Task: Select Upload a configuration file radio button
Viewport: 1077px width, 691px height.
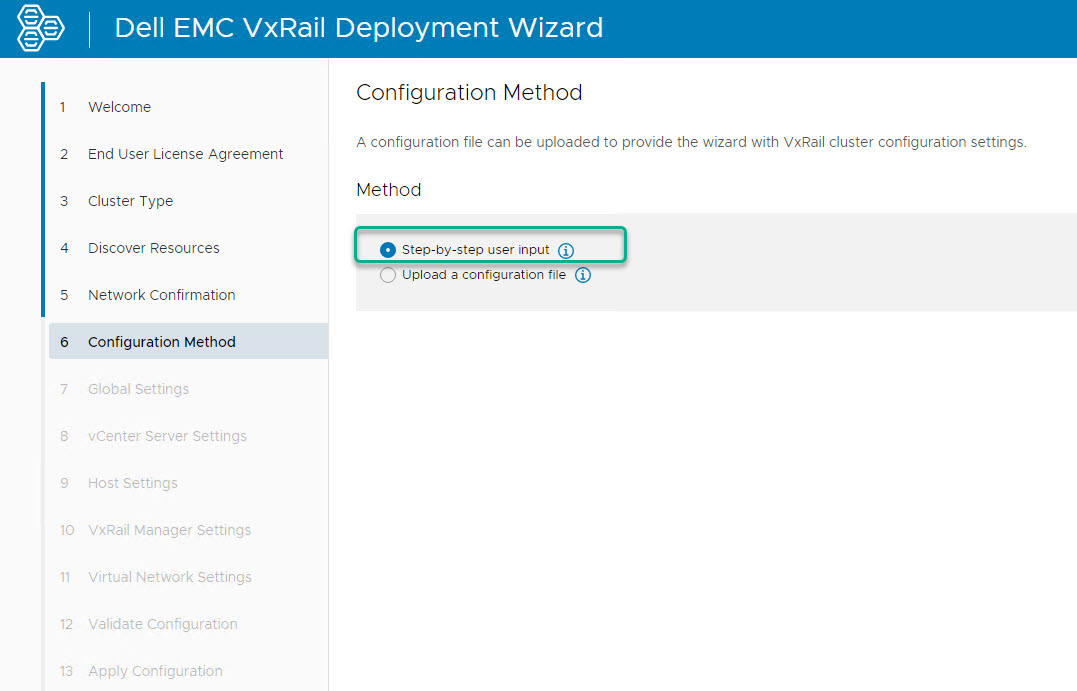Action: (388, 275)
